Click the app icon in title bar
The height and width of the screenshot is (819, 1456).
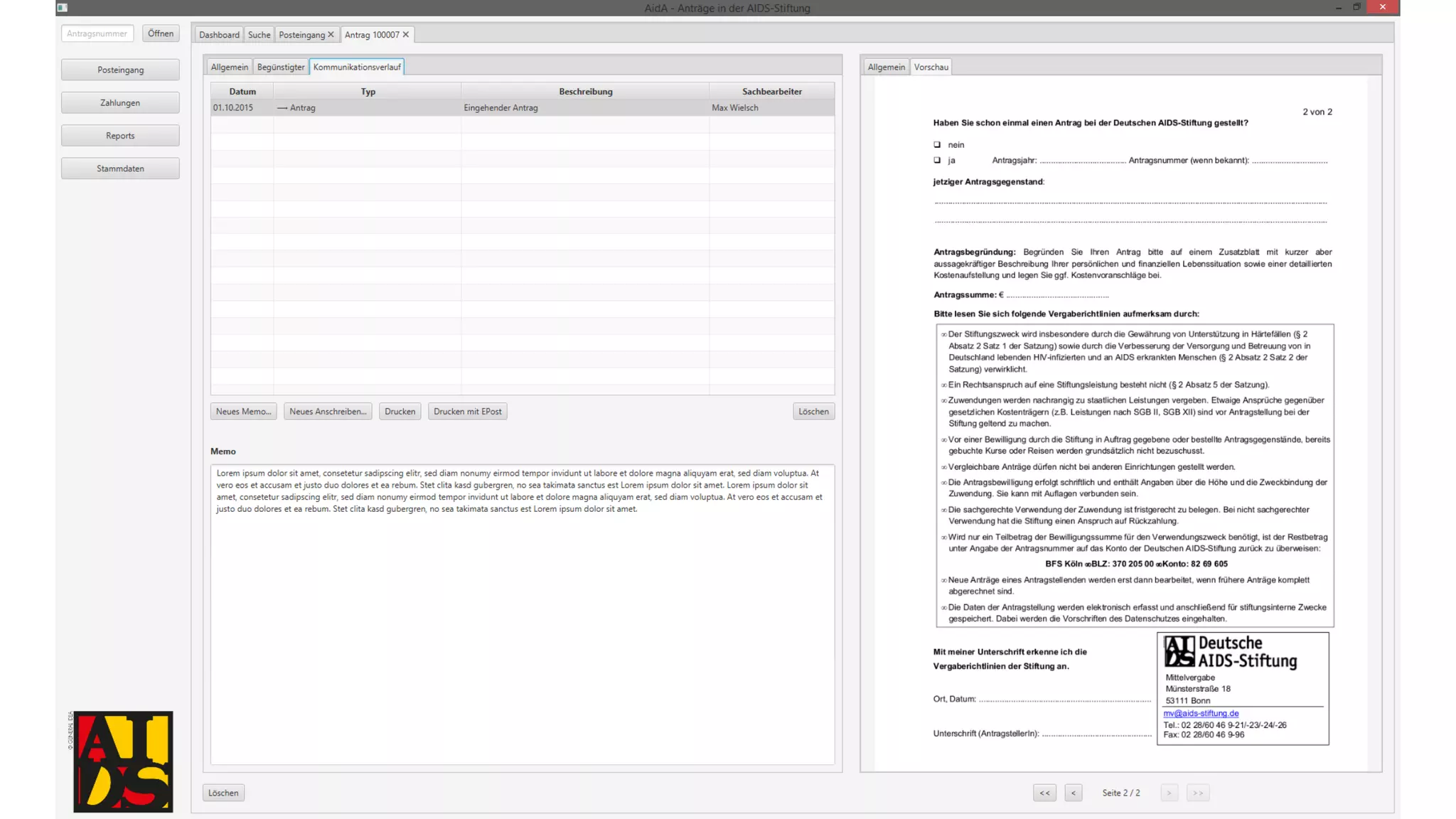63,8
